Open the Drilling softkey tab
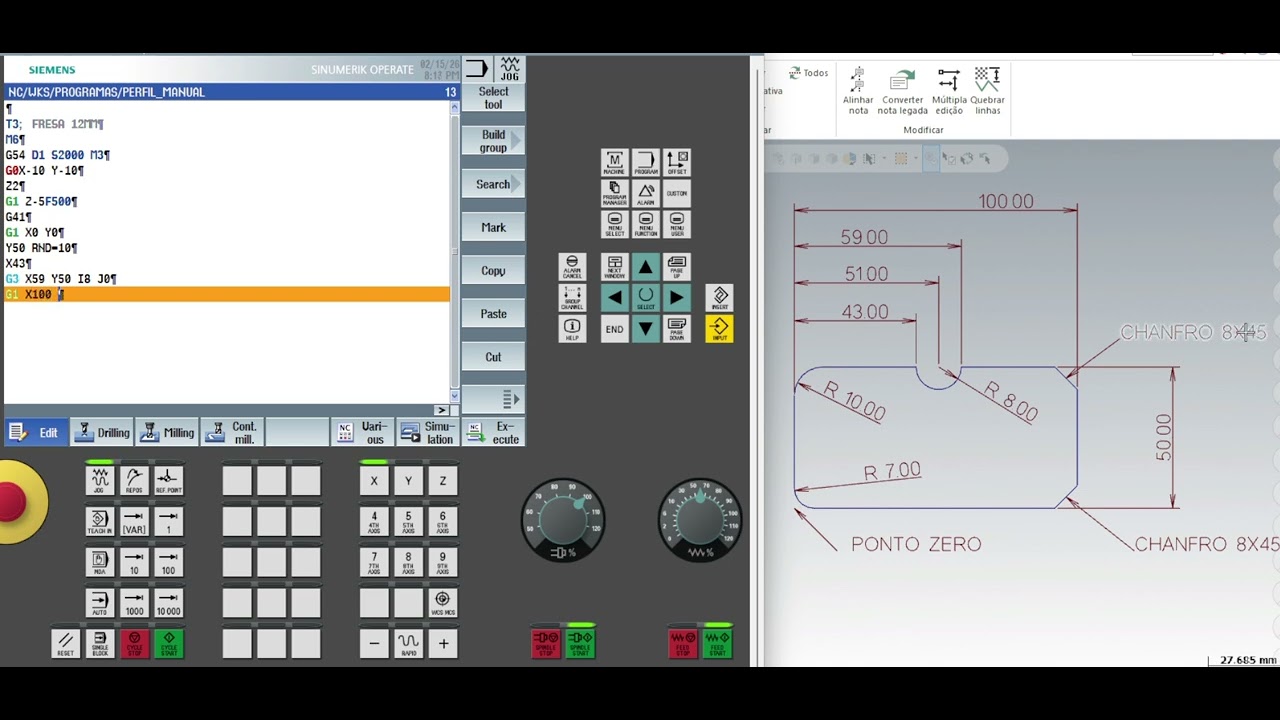Image resolution: width=1280 pixels, height=720 pixels. pos(103,433)
